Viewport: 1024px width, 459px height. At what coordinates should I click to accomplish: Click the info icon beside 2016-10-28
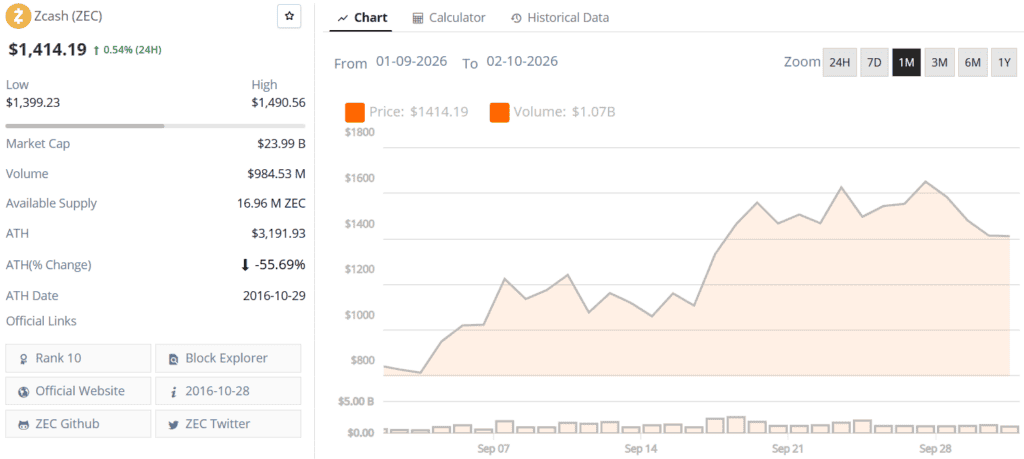tap(174, 392)
